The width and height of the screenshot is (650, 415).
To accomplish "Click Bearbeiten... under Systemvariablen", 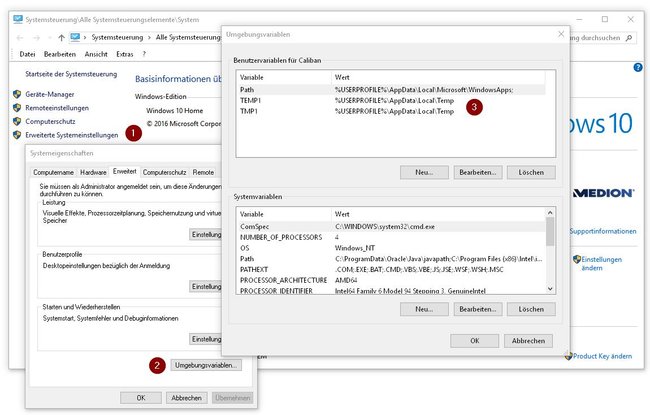I will click(478, 309).
